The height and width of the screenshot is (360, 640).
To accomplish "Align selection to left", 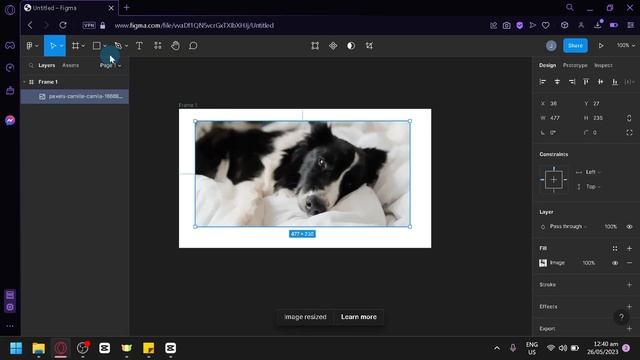I will click(542, 82).
